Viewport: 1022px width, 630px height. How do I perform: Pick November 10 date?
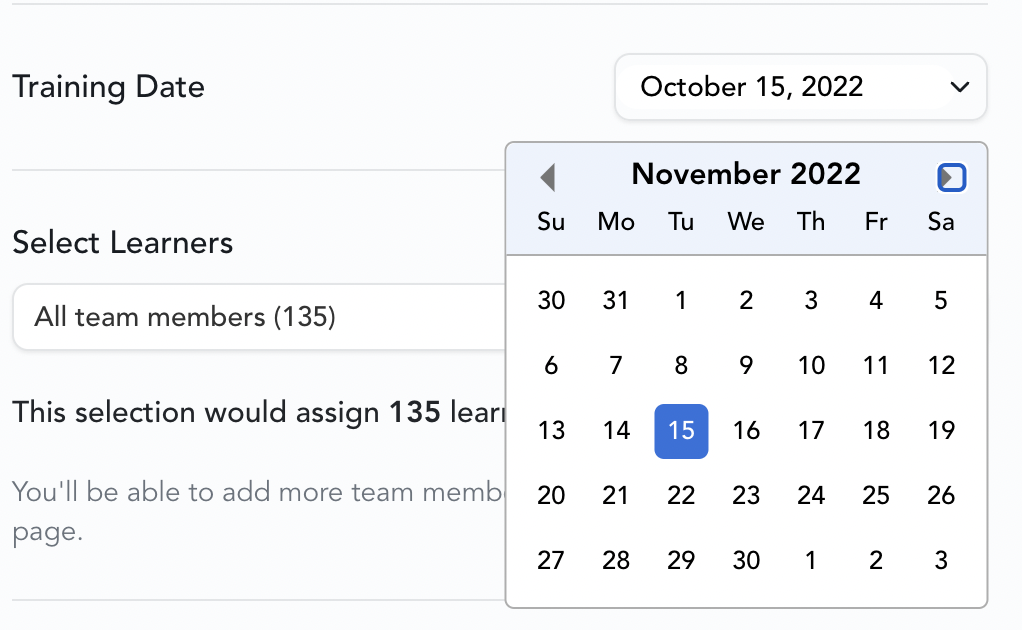(x=811, y=365)
